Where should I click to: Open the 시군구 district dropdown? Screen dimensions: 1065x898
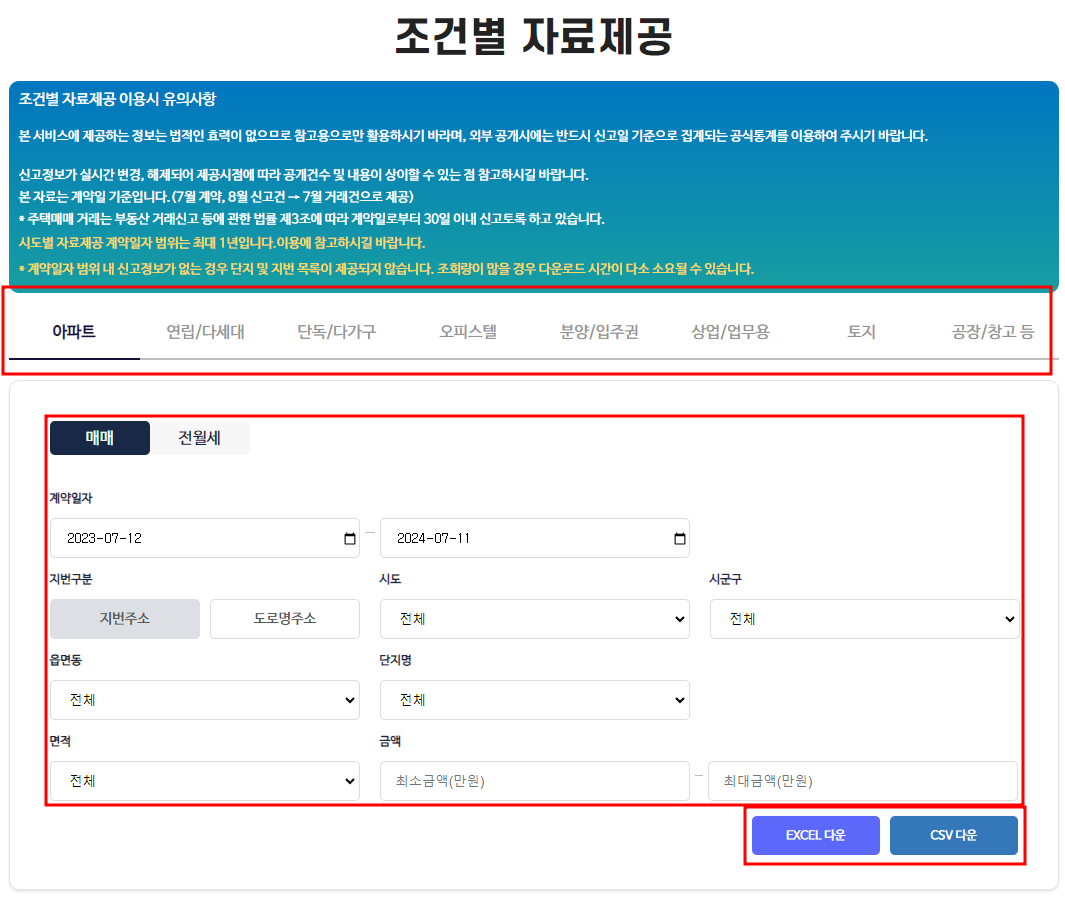point(864,618)
